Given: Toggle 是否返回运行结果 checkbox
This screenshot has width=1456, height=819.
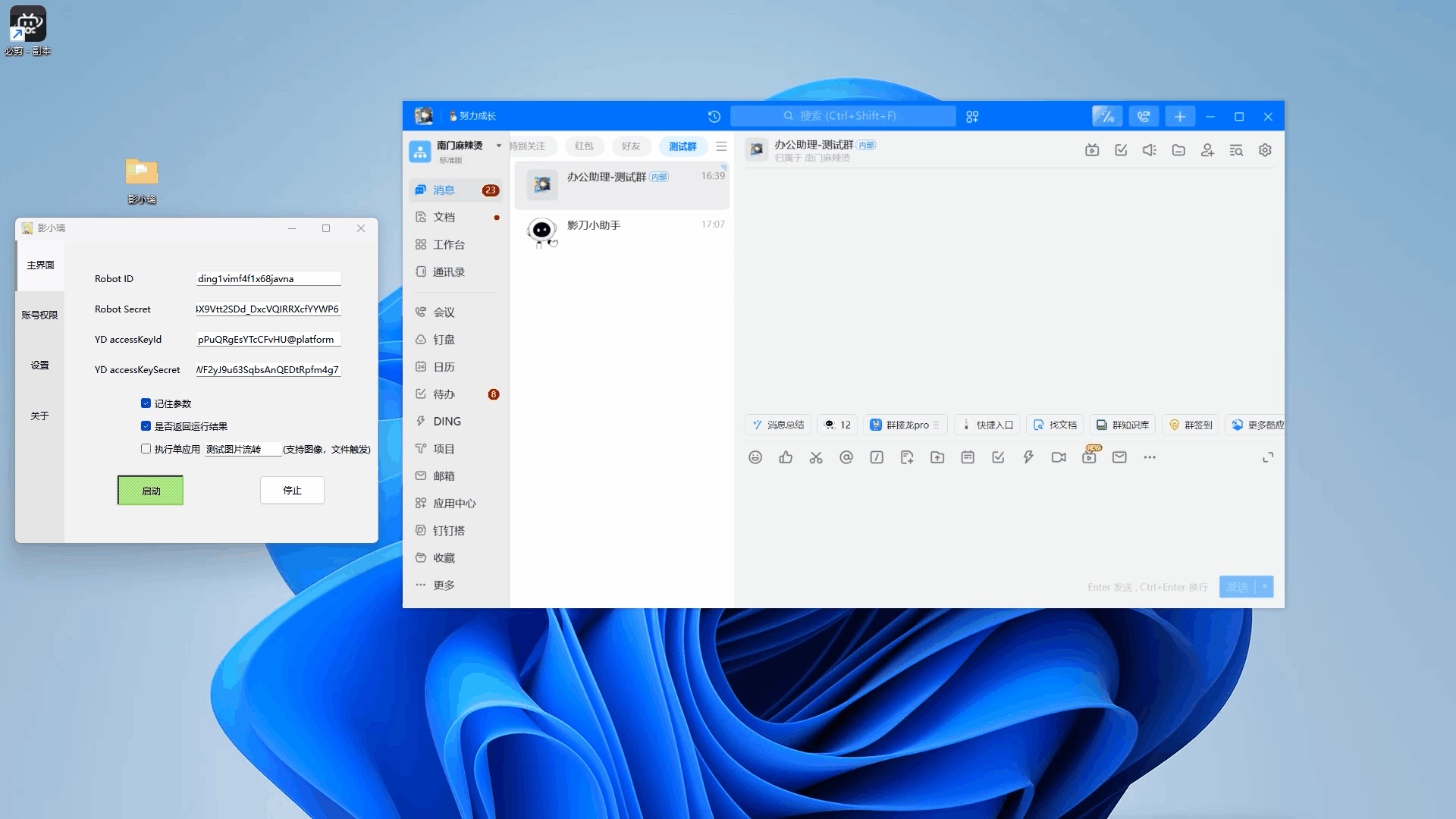Looking at the screenshot, I should [x=146, y=426].
